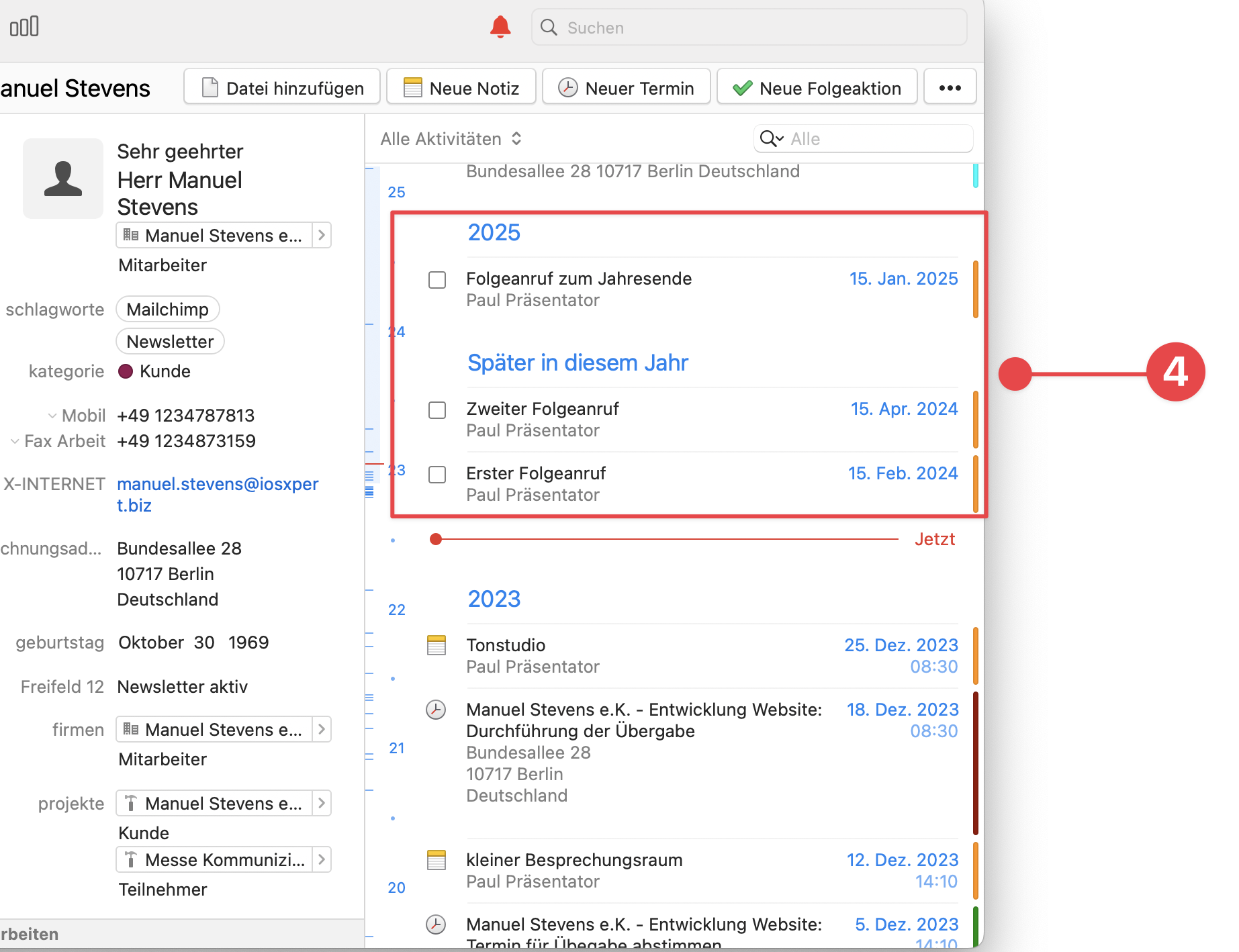Click the red notification bell icon
This screenshot has height=952, width=1239.
[x=500, y=27]
